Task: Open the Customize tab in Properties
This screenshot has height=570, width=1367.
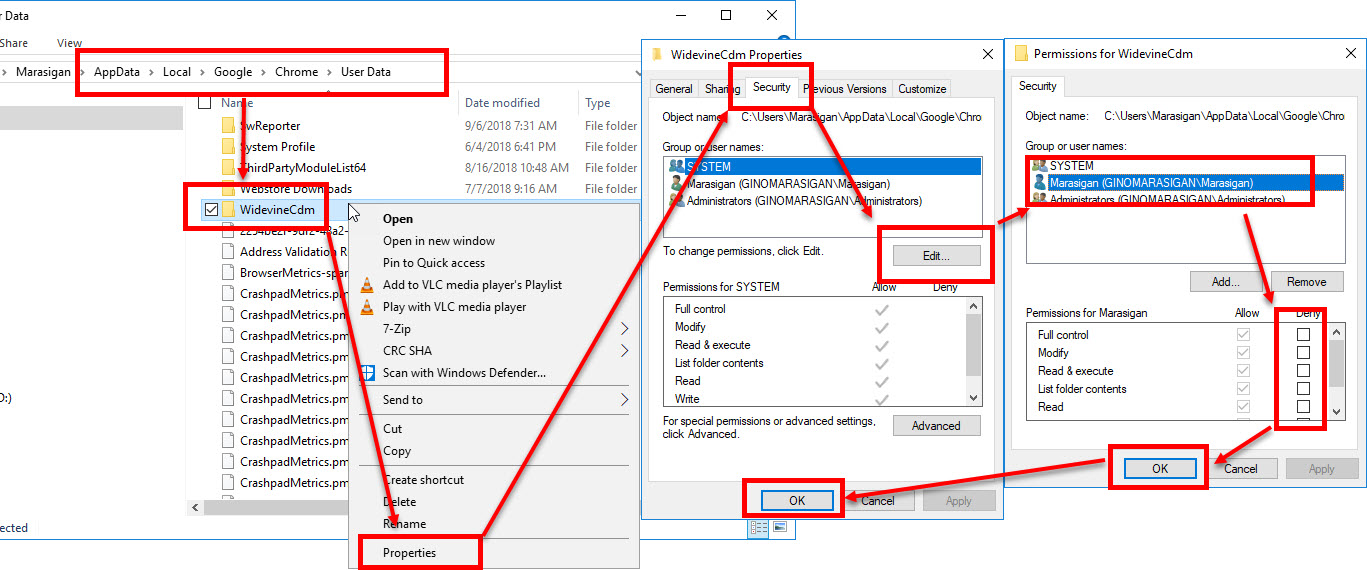Action: pos(922,89)
